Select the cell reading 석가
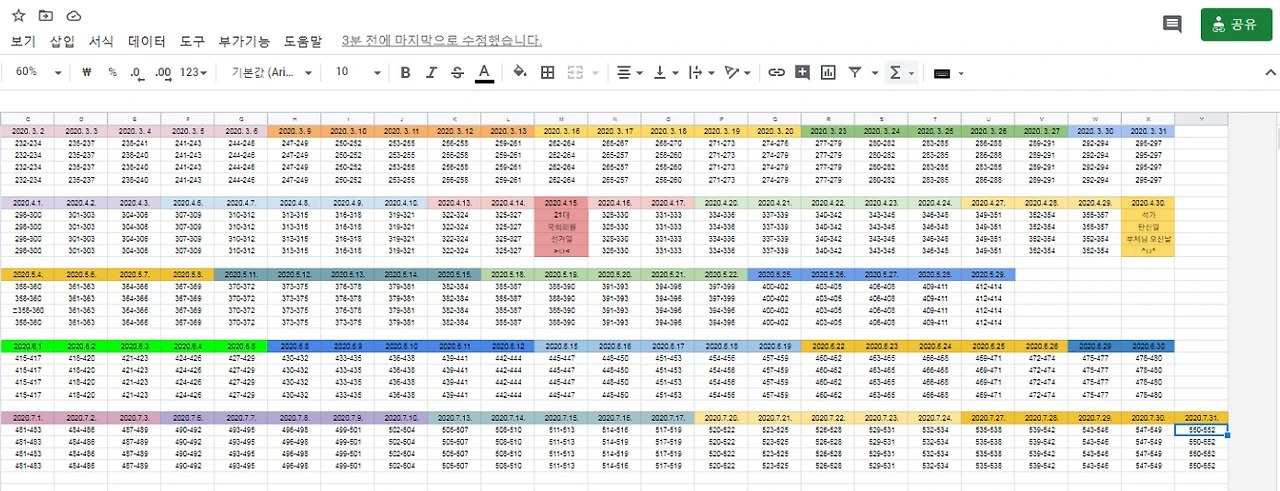 pos(1148,215)
